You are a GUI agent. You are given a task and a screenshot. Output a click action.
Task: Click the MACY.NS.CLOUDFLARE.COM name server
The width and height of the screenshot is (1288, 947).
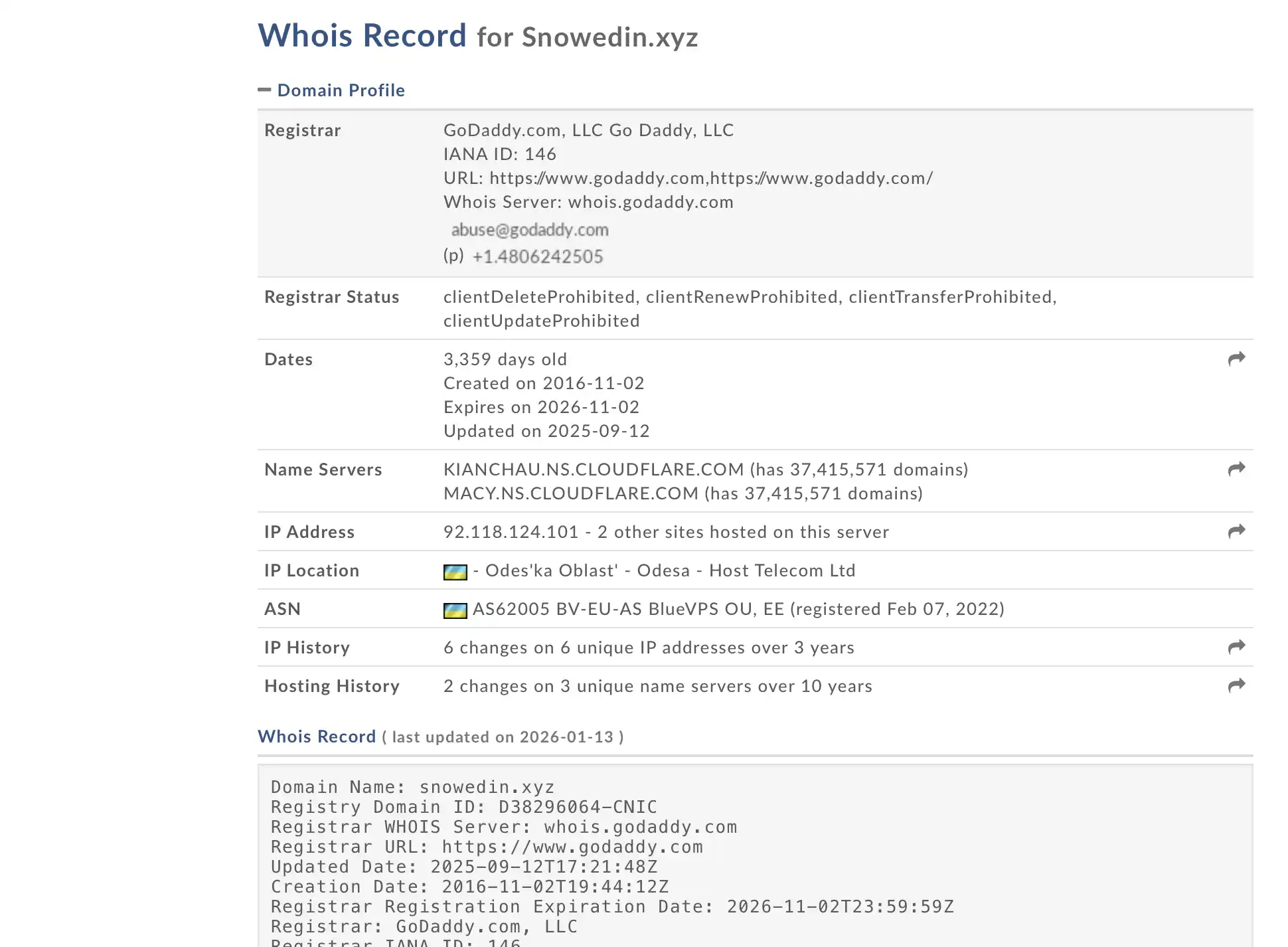[x=571, y=493]
